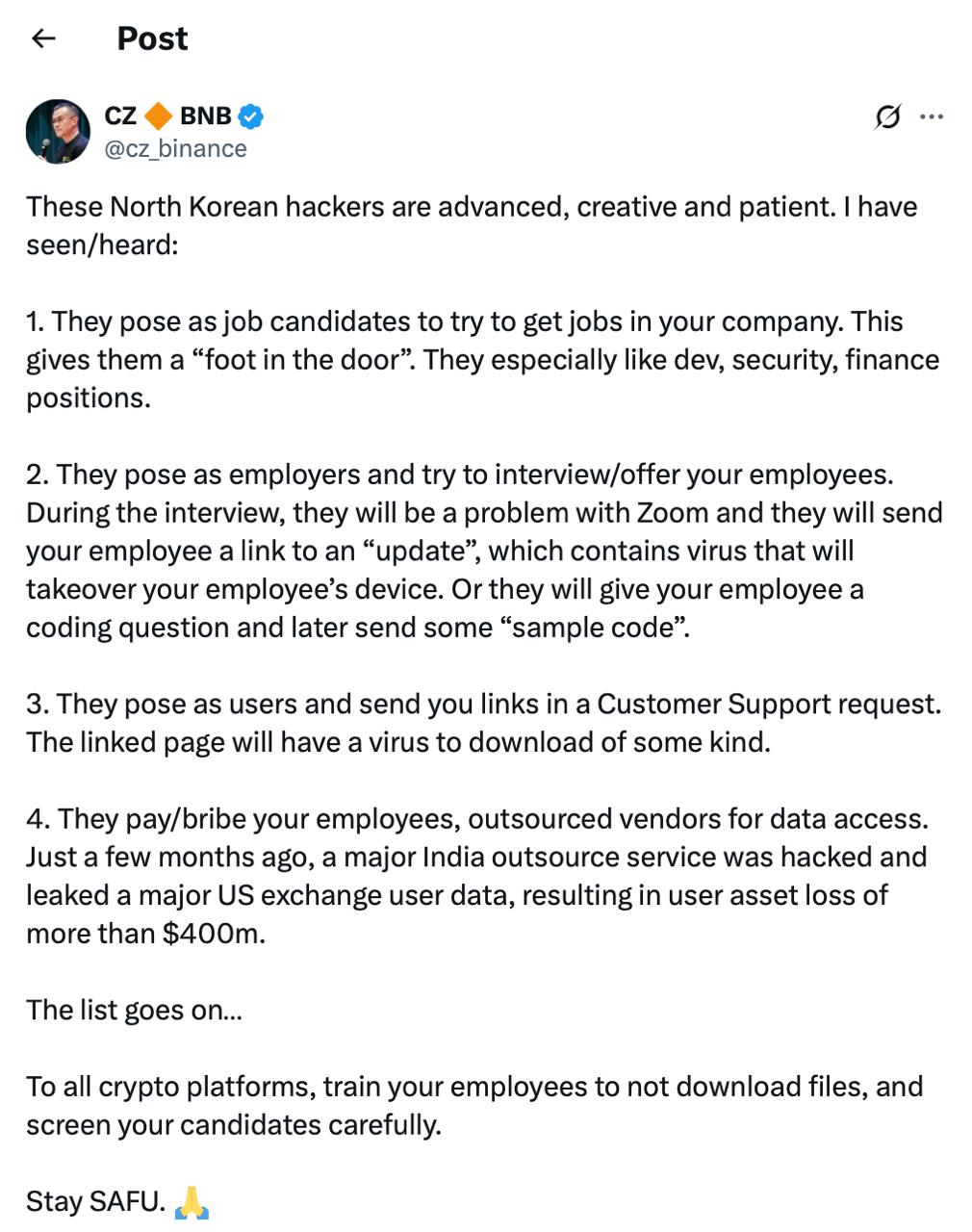The image size is (972, 1232).
Task: Click the line 'The list goes on...'
Action: coord(134,1010)
